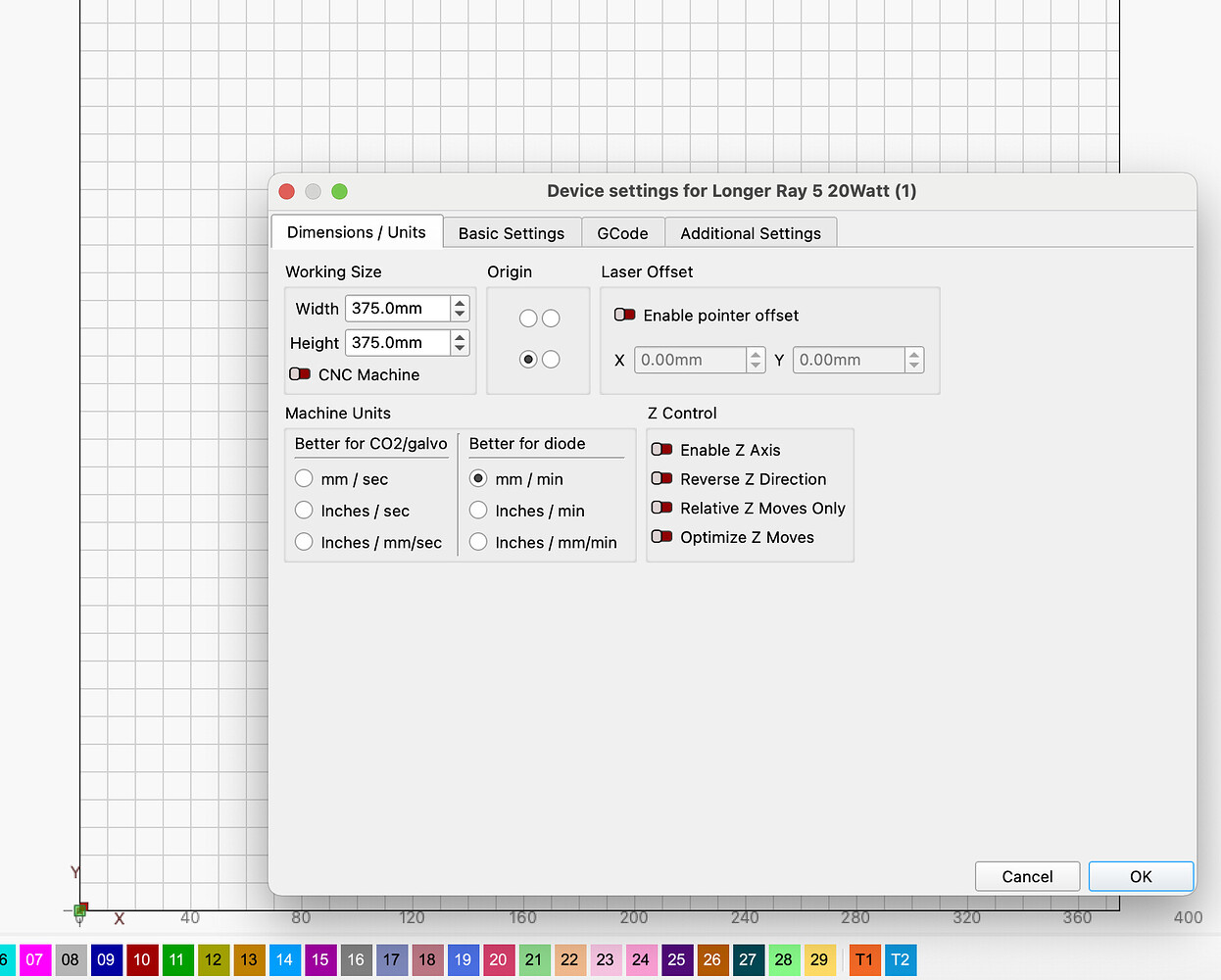Select the bottom-left origin radio button

[x=528, y=359]
